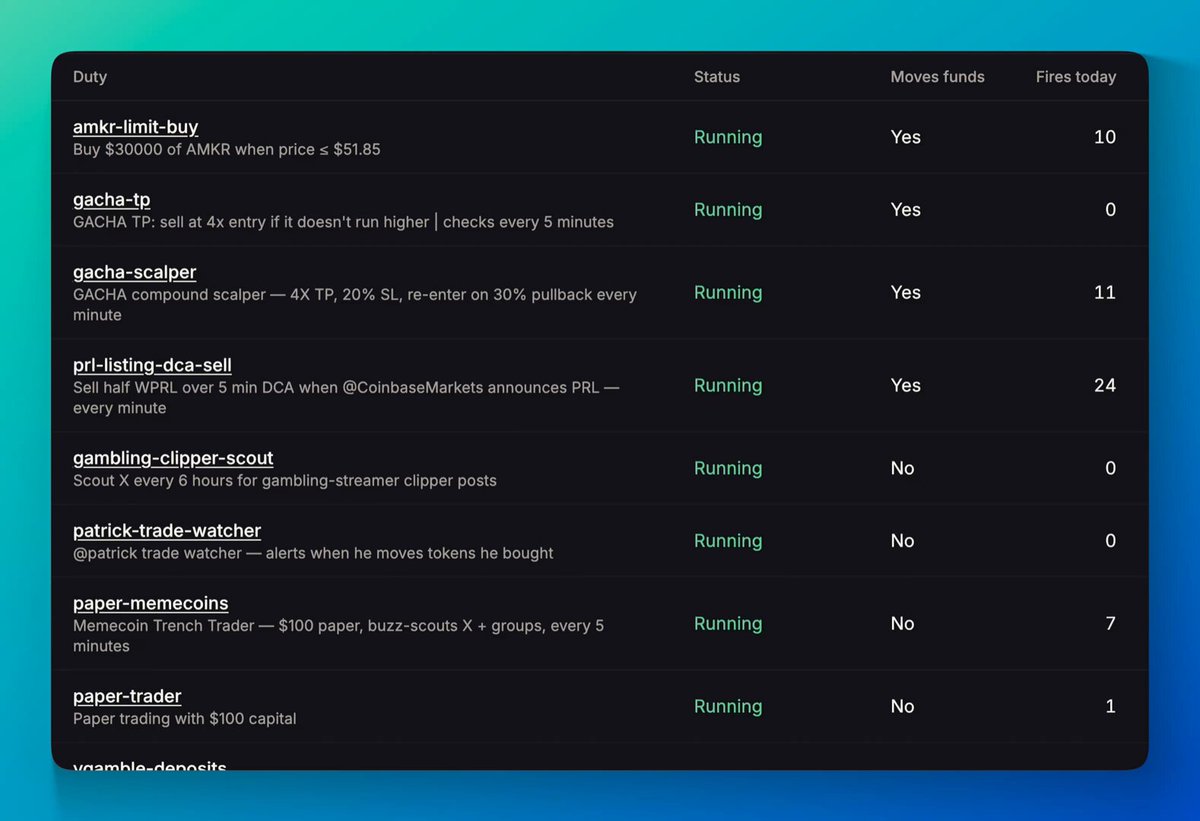Select the 'Scout X every 6 hours' description
This screenshot has height=821, width=1200.
[285, 481]
